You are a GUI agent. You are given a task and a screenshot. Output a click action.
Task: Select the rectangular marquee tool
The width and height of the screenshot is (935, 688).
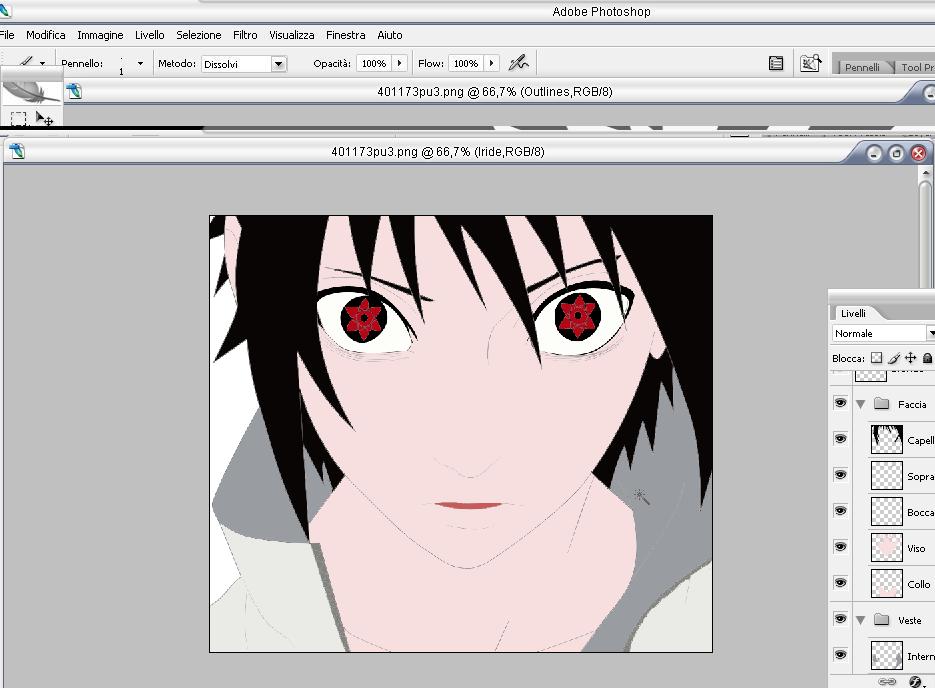(18, 118)
